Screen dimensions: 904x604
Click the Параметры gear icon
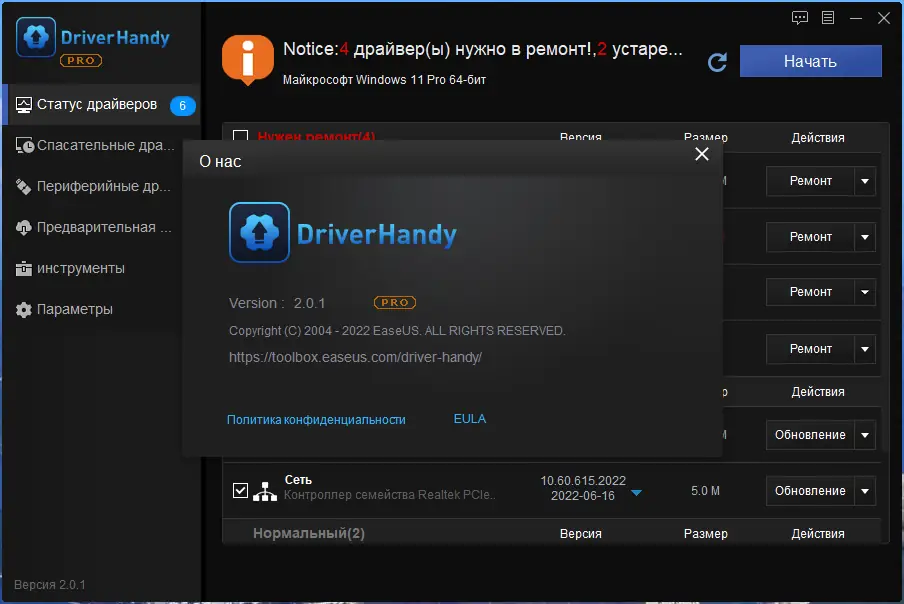[24, 309]
